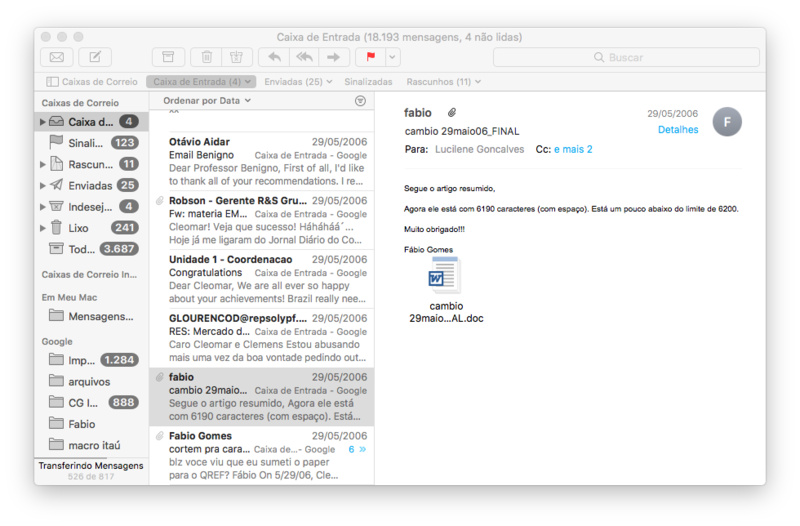Open GLOURENCOD@repsolypf RES: Mercado message

point(262,337)
